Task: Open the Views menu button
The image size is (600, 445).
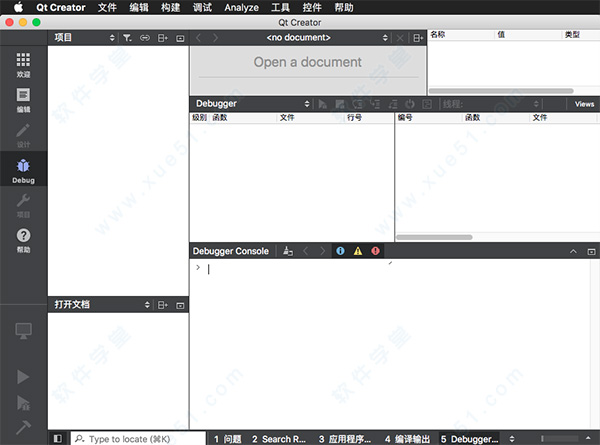Action: coord(584,104)
